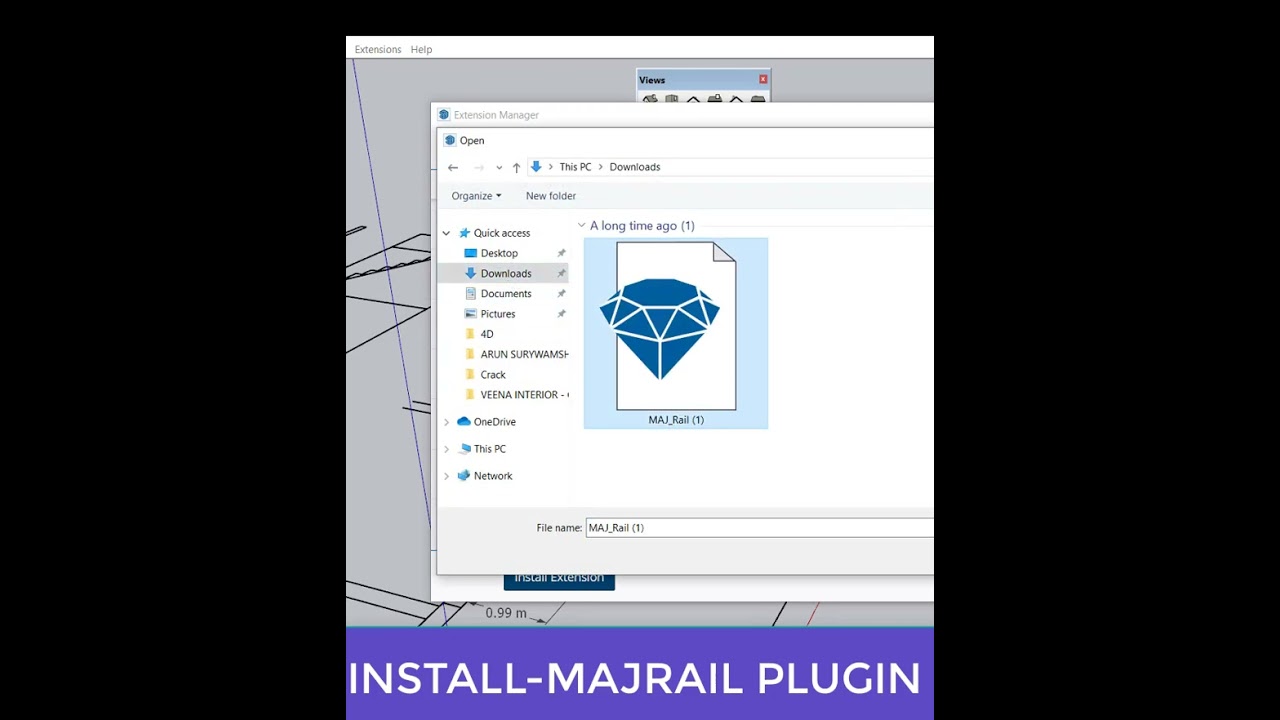
Task: Open the 4D folder
Action: click(x=487, y=334)
